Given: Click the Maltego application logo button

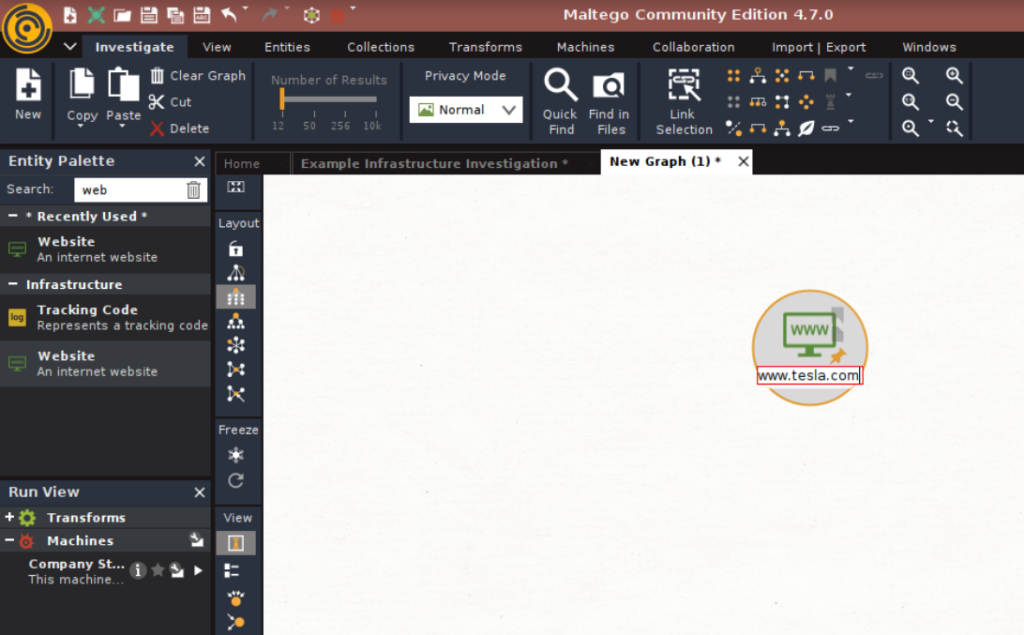Looking at the screenshot, I should point(27,27).
